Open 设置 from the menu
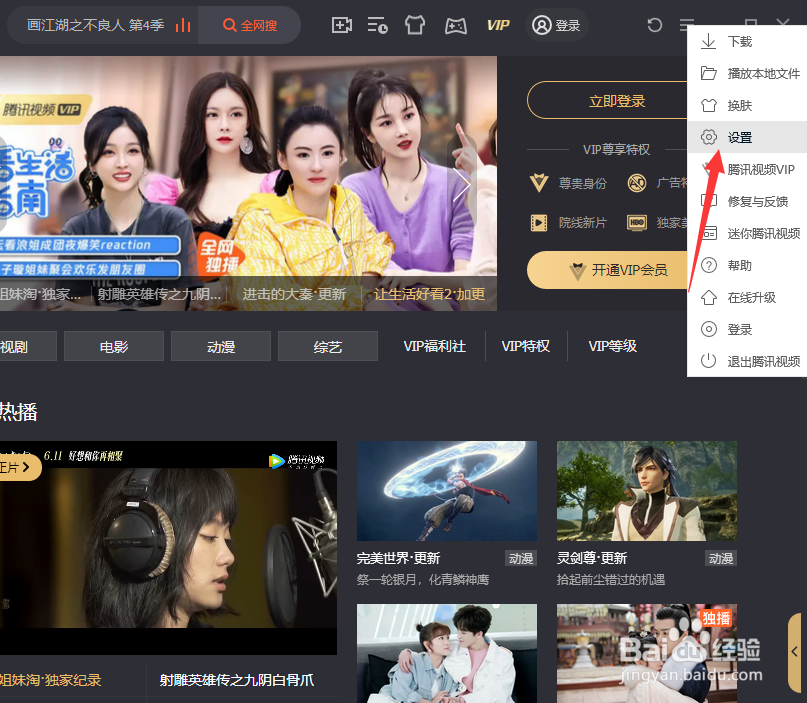Image resolution: width=807 pixels, height=703 pixels. pyautogui.click(x=747, y=137)
